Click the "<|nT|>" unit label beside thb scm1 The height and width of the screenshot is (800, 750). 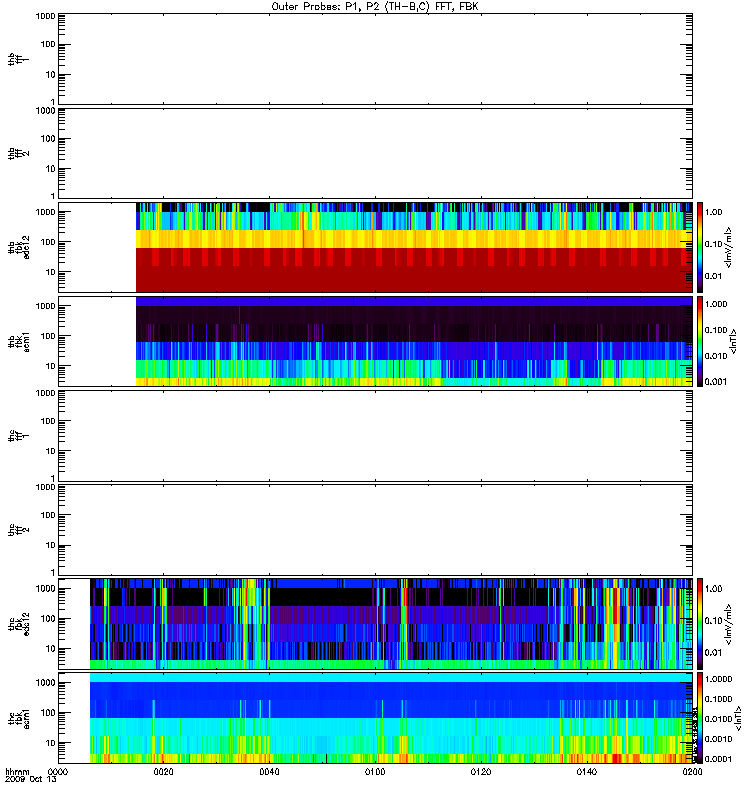click(734, 341)
